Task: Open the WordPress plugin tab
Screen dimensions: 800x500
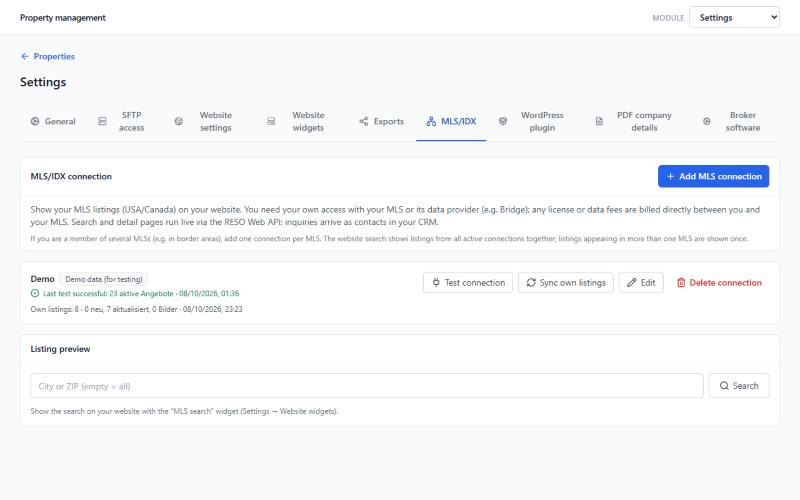Action: pyautogui.click(x=531, y=121)
